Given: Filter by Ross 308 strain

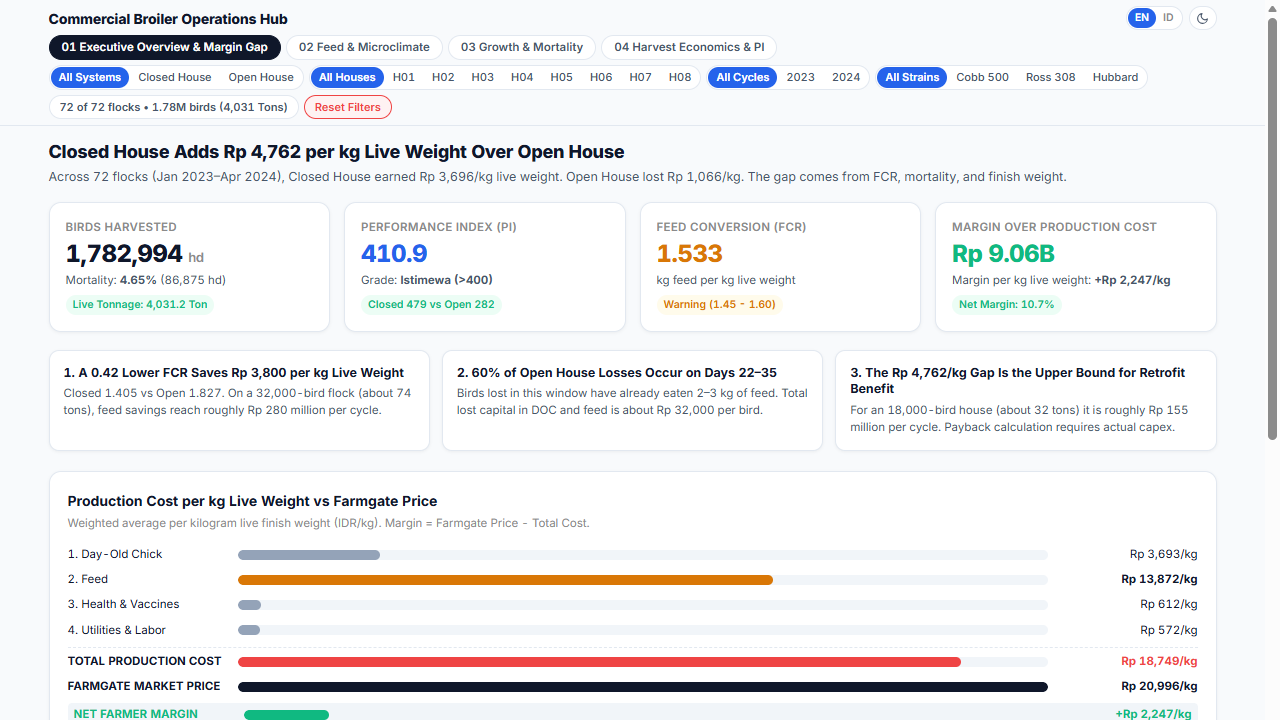Looking at the screenshot, I should 1051,77.
